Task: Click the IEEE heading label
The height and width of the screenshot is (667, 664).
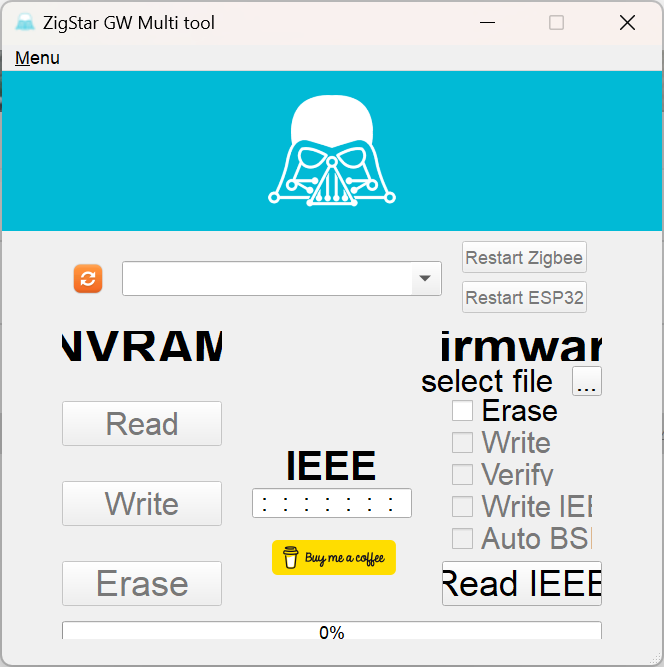Action: point(331,465)
